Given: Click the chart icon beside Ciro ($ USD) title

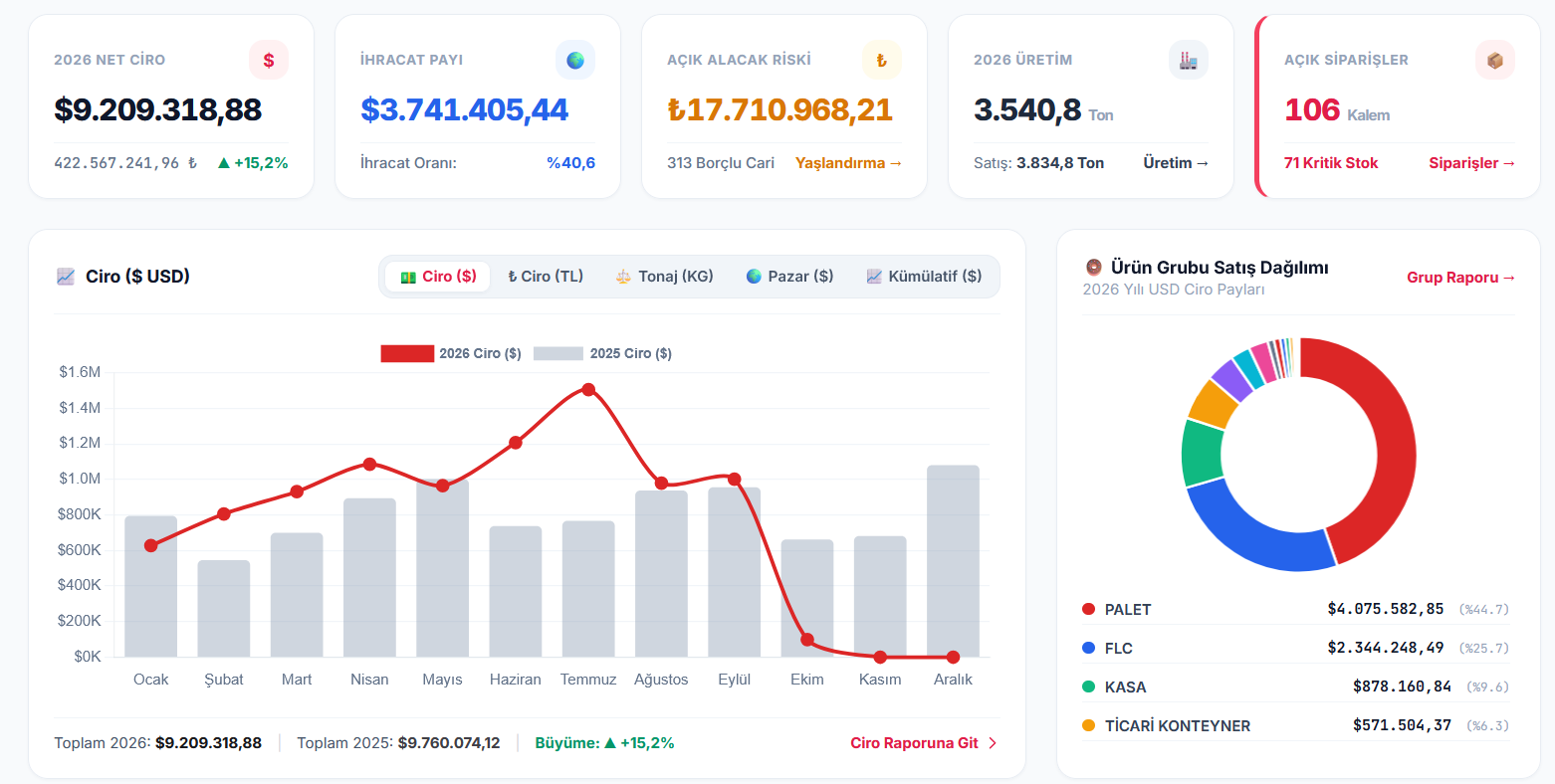Looking at the screenshot, I should pyautogui.click(x=66, y=277).
